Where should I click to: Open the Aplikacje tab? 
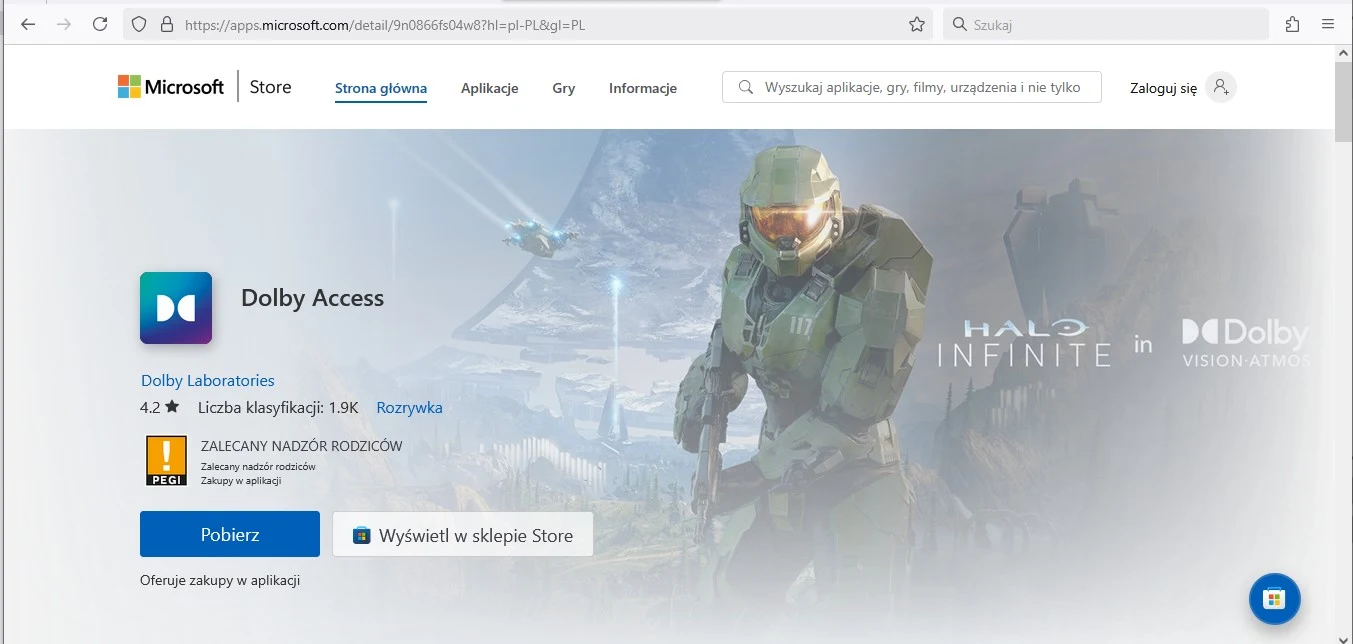490,88
